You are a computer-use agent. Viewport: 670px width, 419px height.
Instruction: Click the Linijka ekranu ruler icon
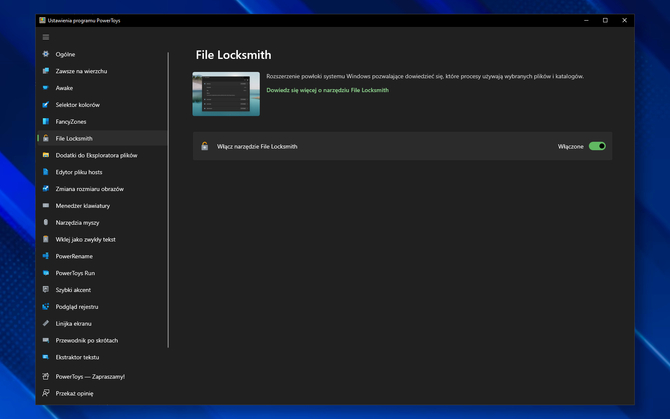(46, 323)
